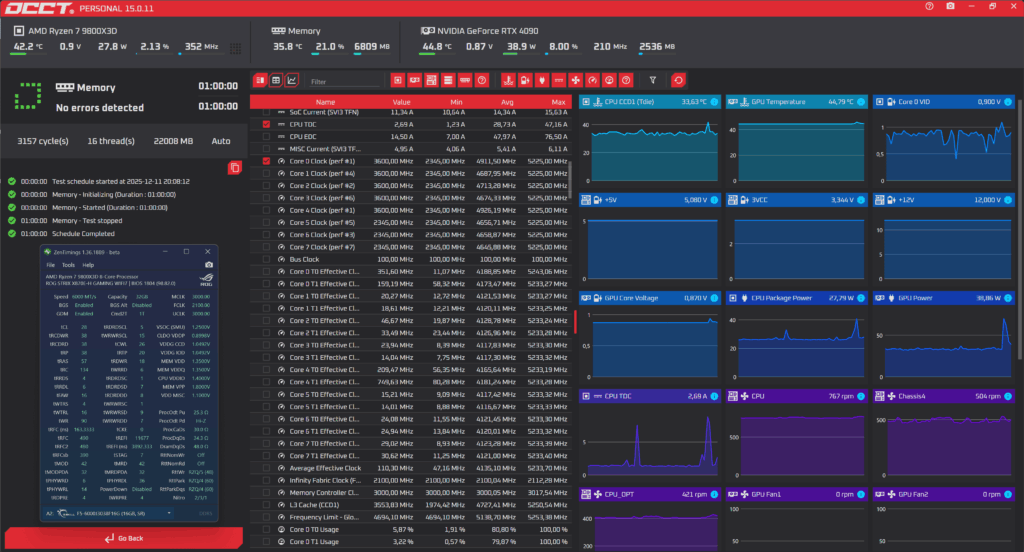Check the Infinity Fabric Clock checkbox

point(266,480)
